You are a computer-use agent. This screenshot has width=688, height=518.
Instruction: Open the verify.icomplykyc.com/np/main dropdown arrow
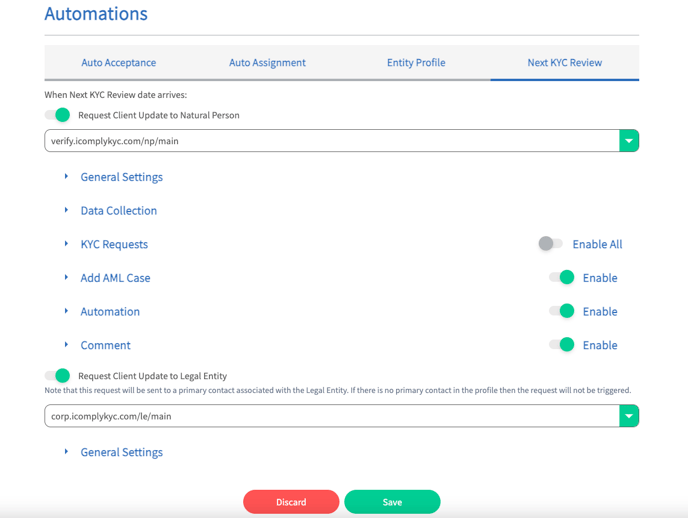point(629,141)
